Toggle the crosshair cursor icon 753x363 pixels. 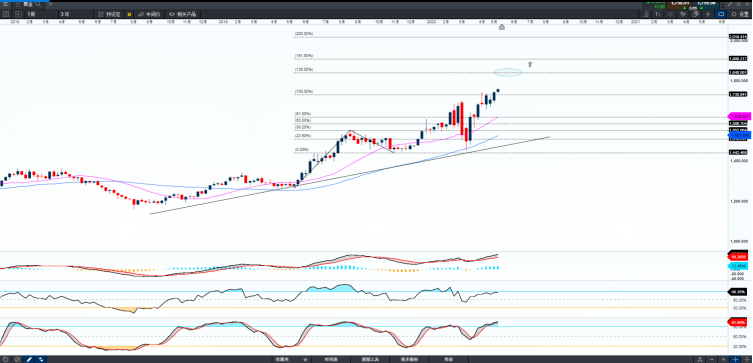tap(707, 14)
